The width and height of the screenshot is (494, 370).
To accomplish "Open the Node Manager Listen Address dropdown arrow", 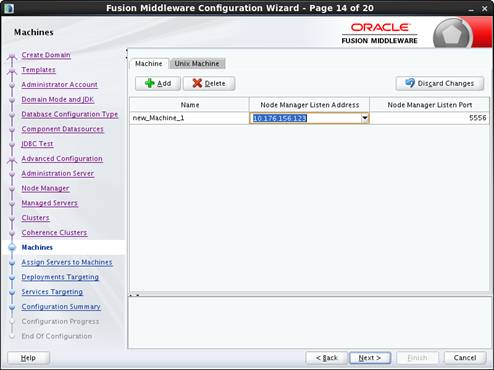I will tap(365, 118).
